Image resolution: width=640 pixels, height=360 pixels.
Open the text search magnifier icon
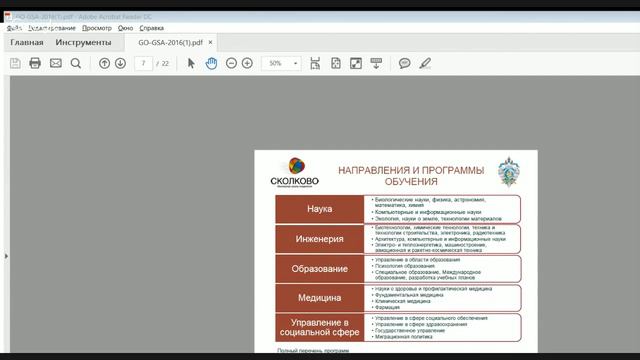[x=76, y=63]
